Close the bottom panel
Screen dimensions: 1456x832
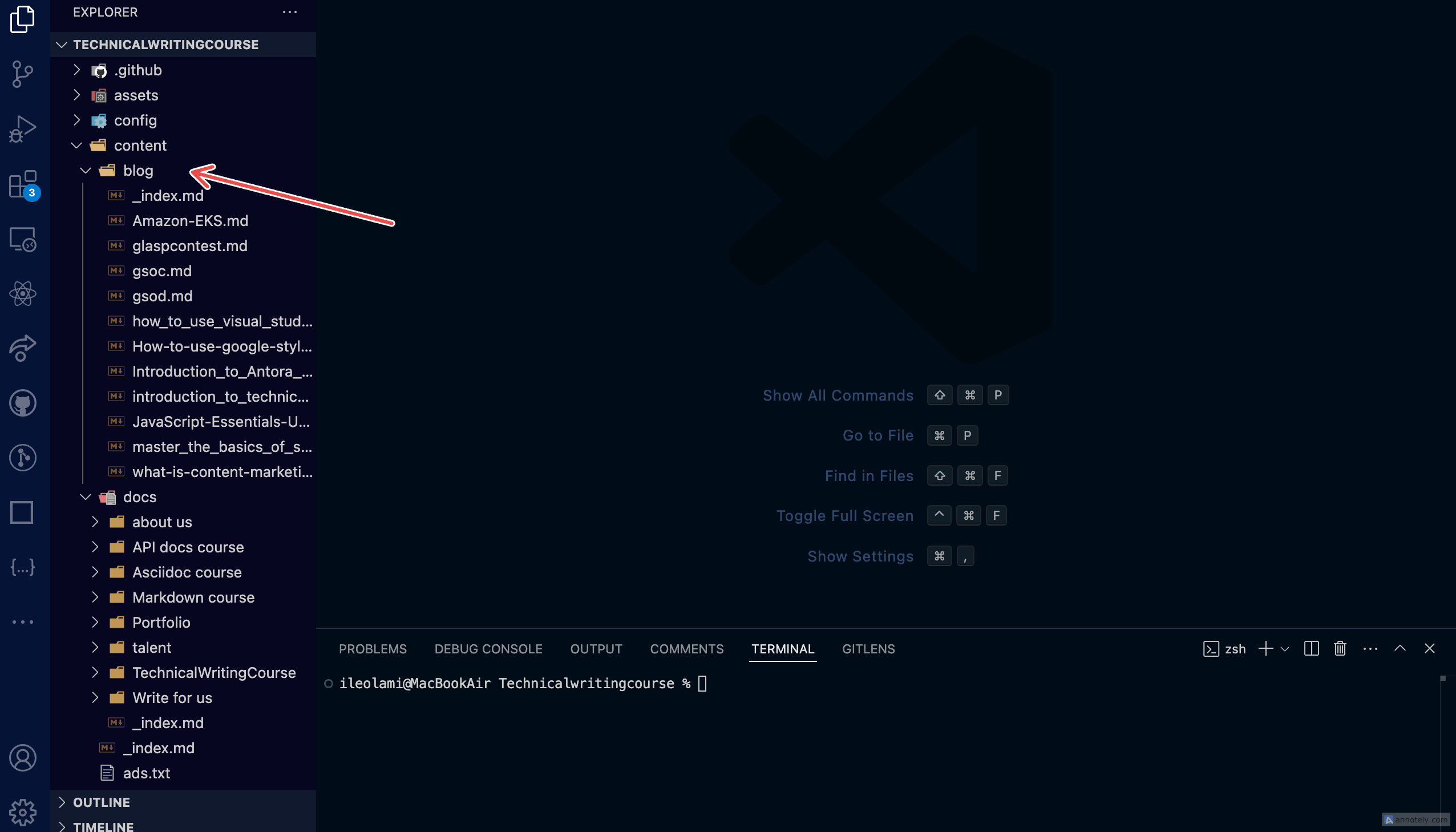tap(1430, 648)
